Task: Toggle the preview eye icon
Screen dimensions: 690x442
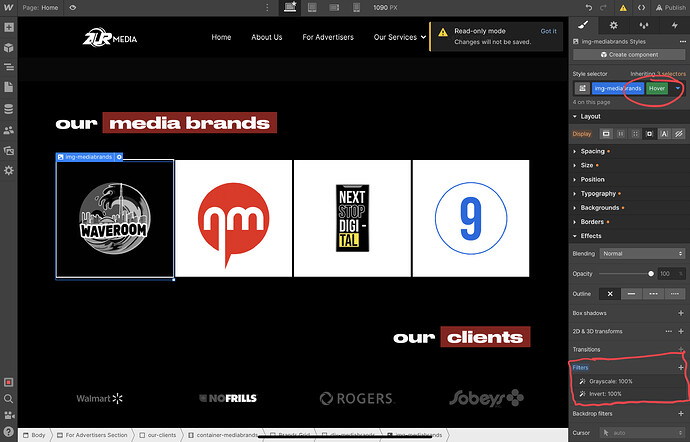Action: (x=73, y=7)
